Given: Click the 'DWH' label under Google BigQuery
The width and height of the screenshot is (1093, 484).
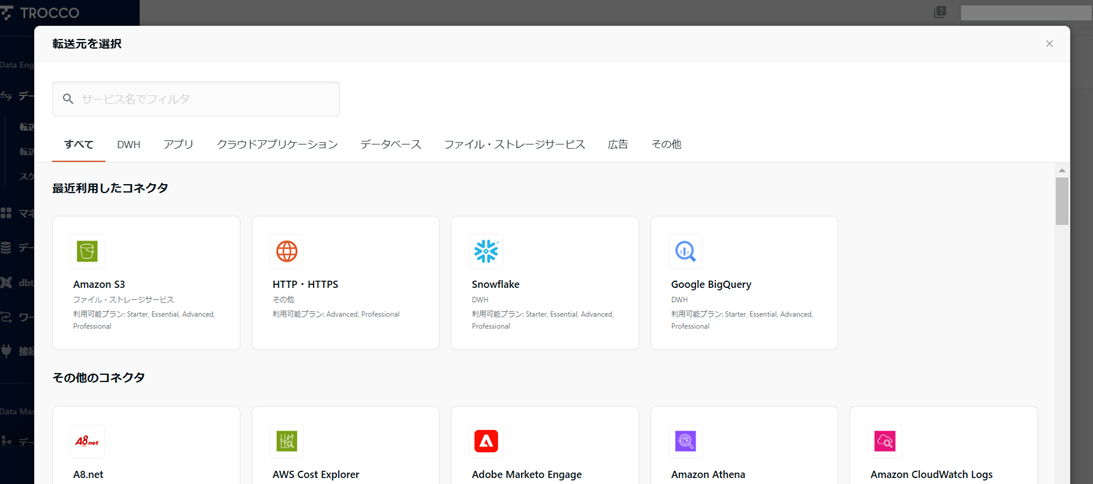Looking at the screenshot, I should [680, 300].
